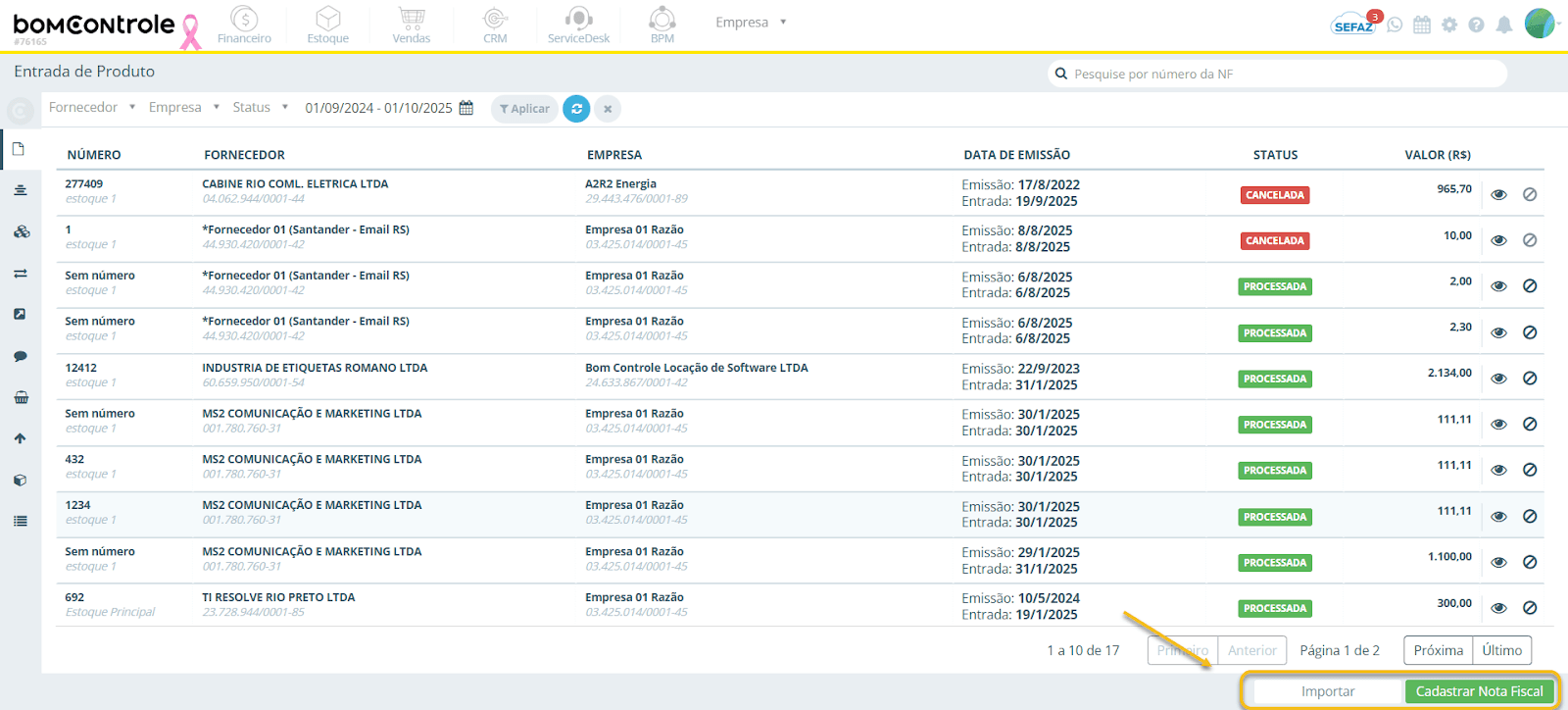1568x710 pixels.
Task: Select the single cube icon in sidebar
Action: click(20, 481)
